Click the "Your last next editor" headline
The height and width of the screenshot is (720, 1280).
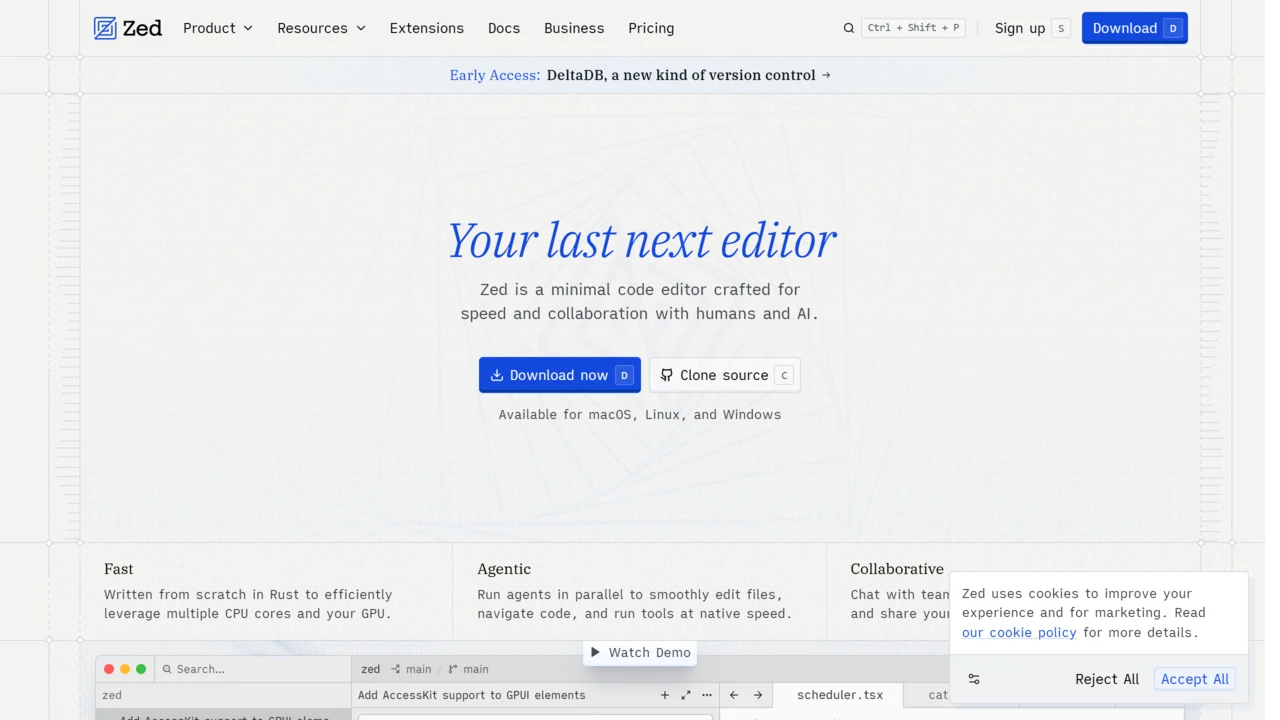pyautogui.click(x=640, y=241)
